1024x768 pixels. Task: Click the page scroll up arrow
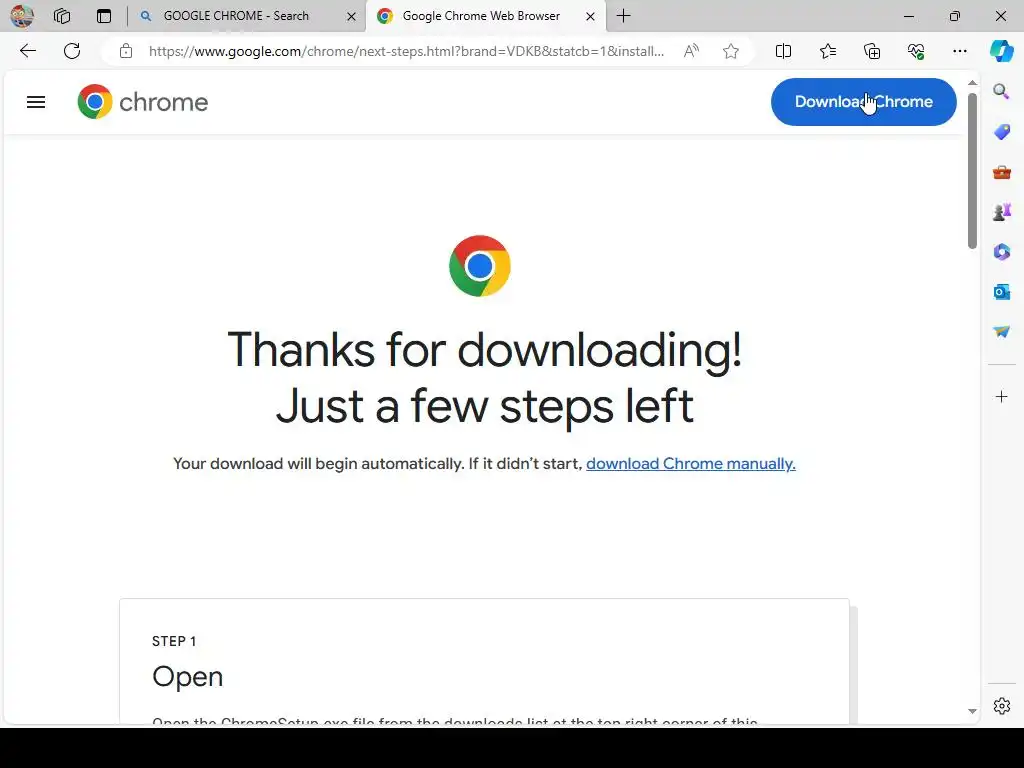coord(972,83)
